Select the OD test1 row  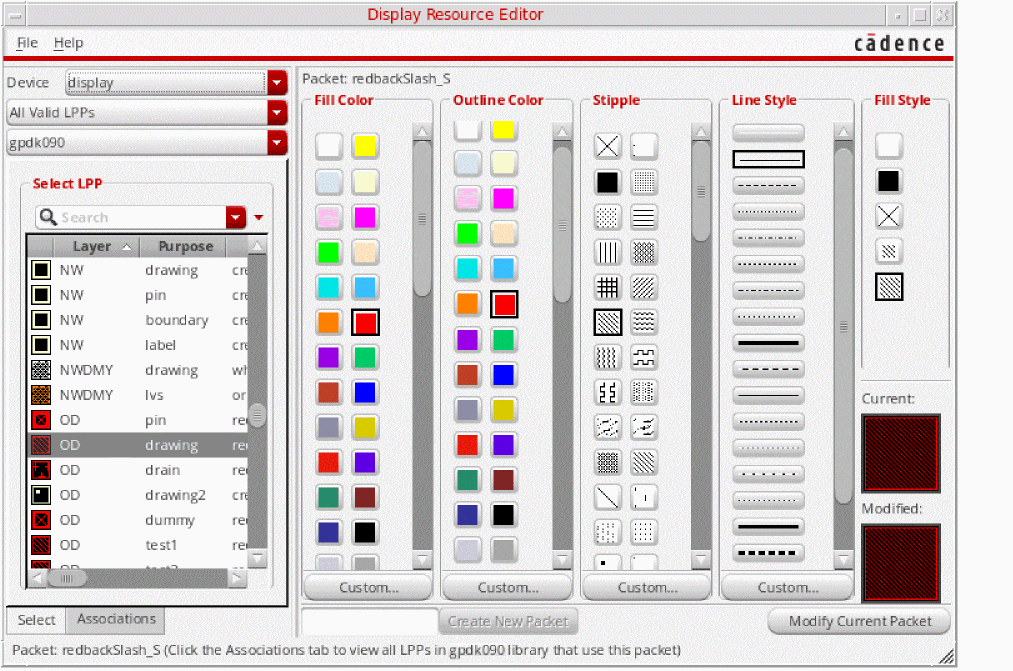click(137, 545)
